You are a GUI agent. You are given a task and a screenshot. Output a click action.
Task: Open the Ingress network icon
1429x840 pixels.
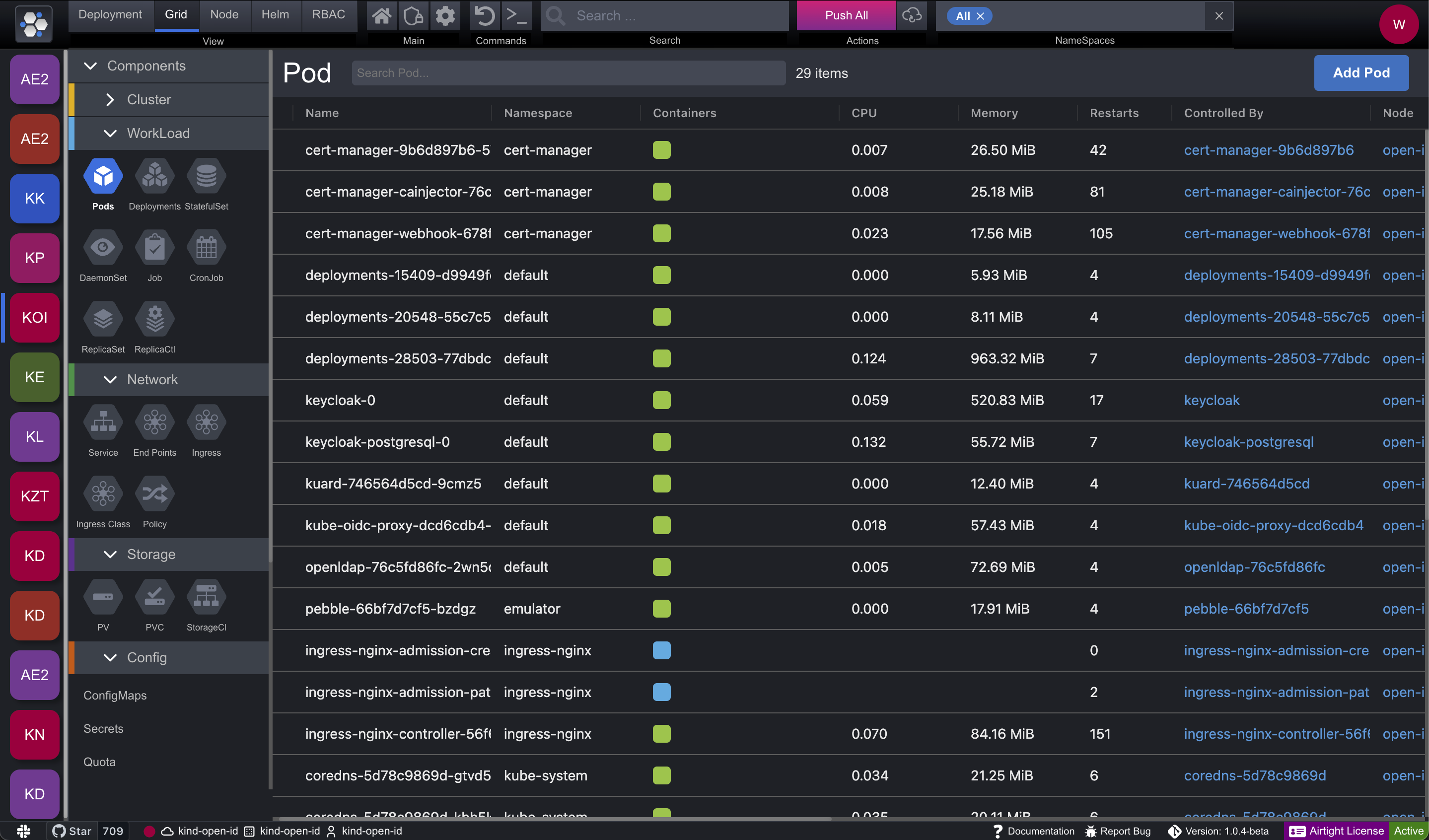tap(207, 422)
